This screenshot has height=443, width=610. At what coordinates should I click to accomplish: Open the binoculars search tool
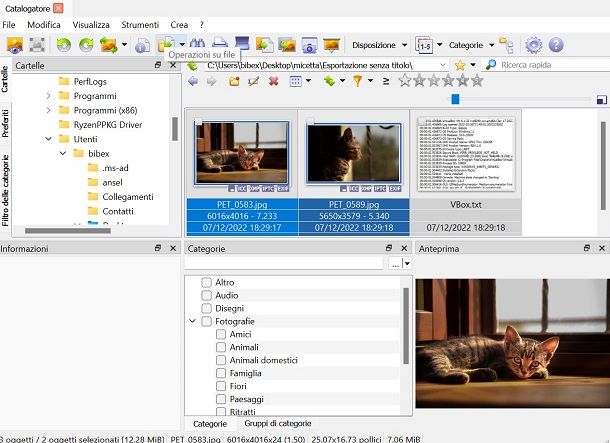[197, 44]
